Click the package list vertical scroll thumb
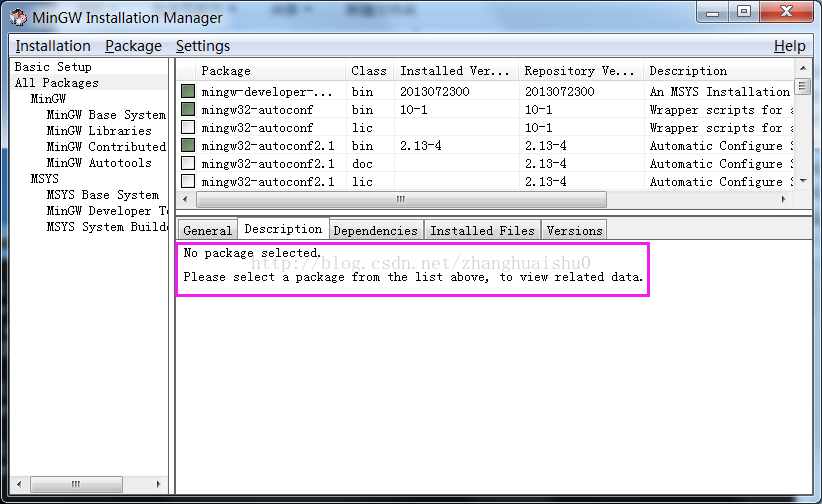 coord(803,86)
